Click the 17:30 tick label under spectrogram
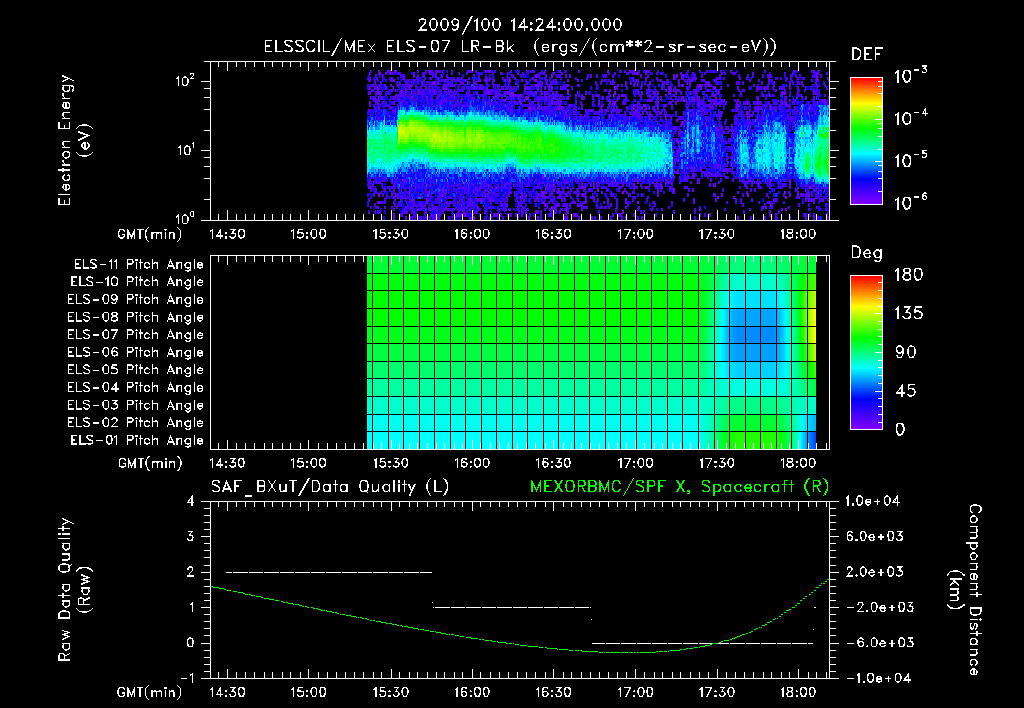The height and width of the screenshot is (708, 1024). click(716, 234)
